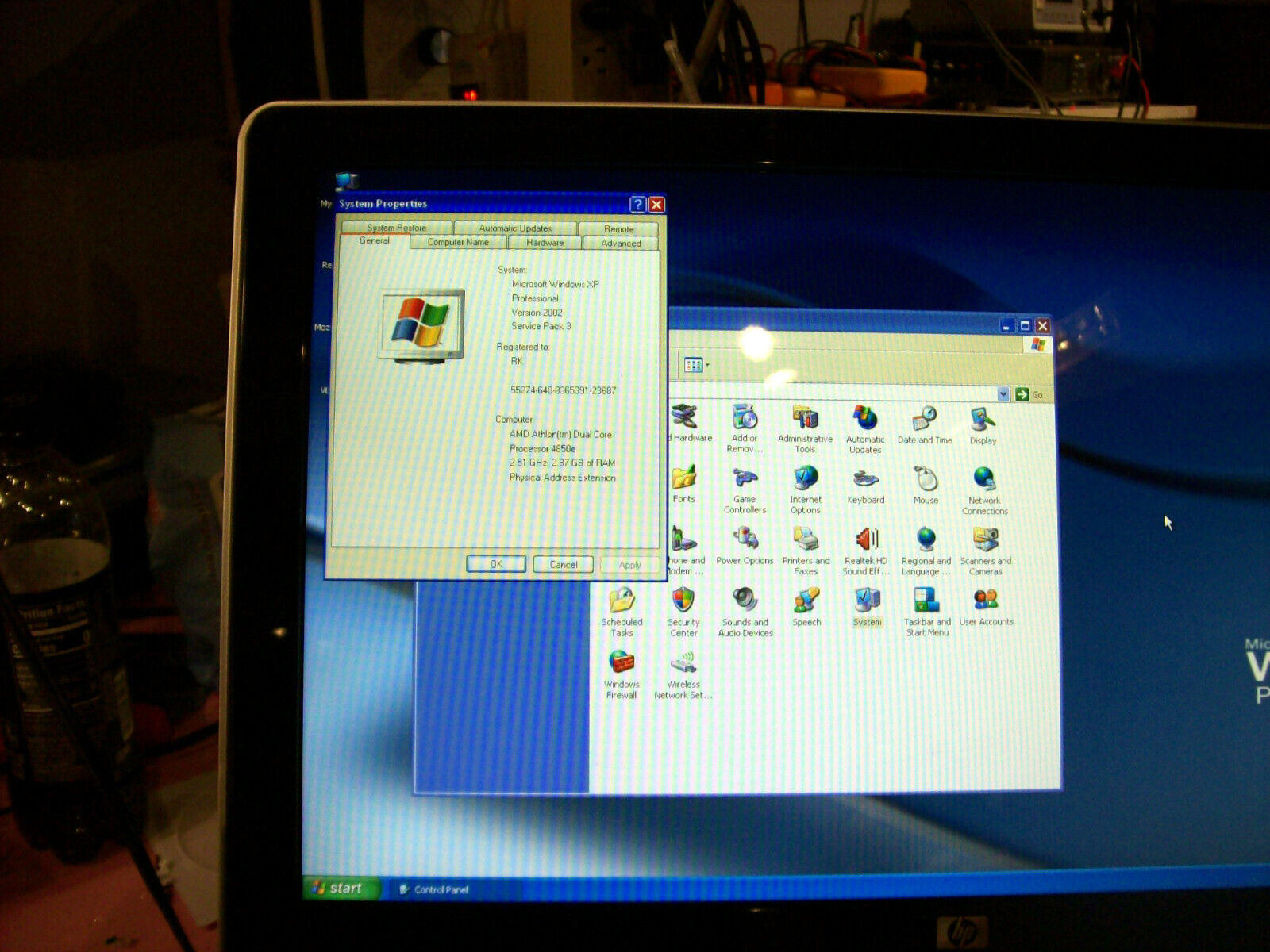Open the Views toolbar dropdown in Control Panel
Screen dimensions: 1270x952
coord(697,365)
